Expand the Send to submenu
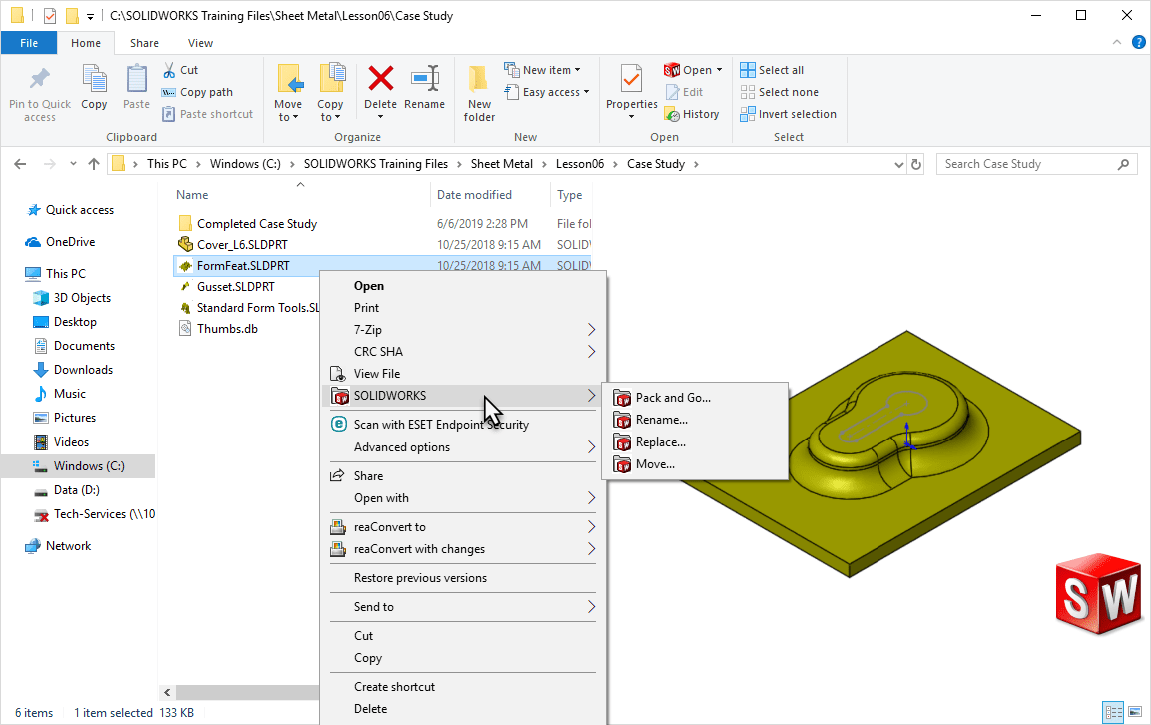Image resolution: width=1151 pixels, height=725 pixels. (x=463, y=607)
